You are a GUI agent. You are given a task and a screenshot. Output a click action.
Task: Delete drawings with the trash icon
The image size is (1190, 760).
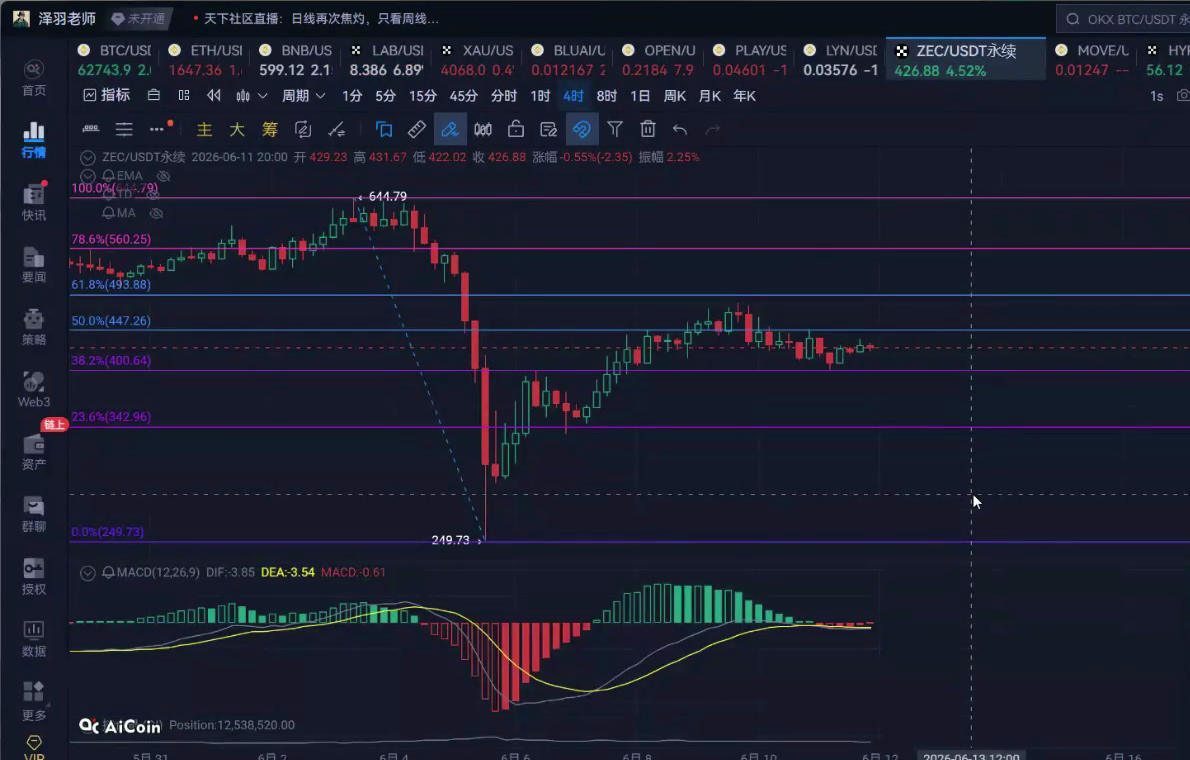[x=647, y=129]
